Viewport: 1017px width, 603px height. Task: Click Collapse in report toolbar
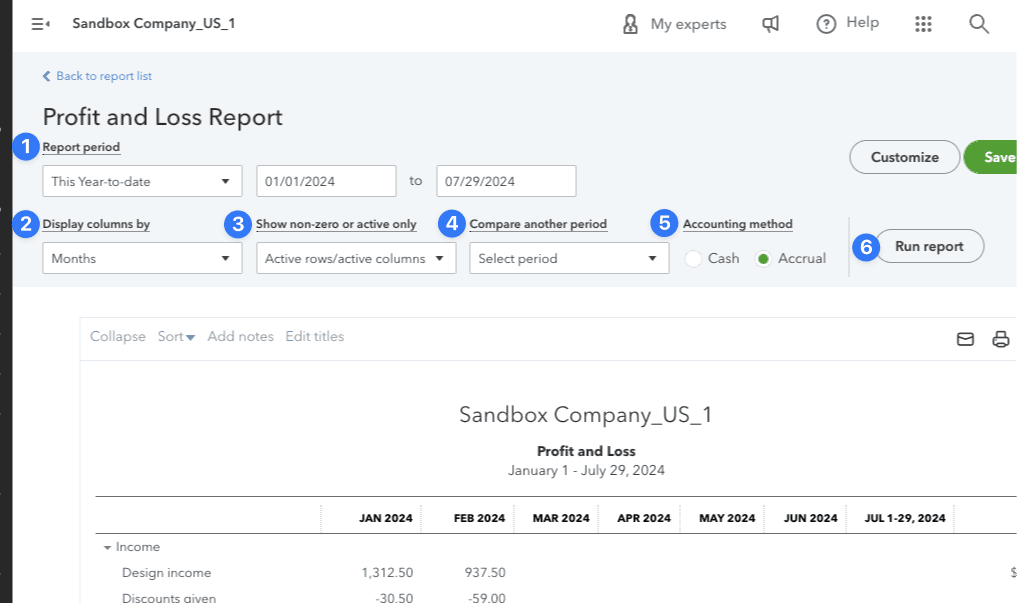(x=117, y=337)
